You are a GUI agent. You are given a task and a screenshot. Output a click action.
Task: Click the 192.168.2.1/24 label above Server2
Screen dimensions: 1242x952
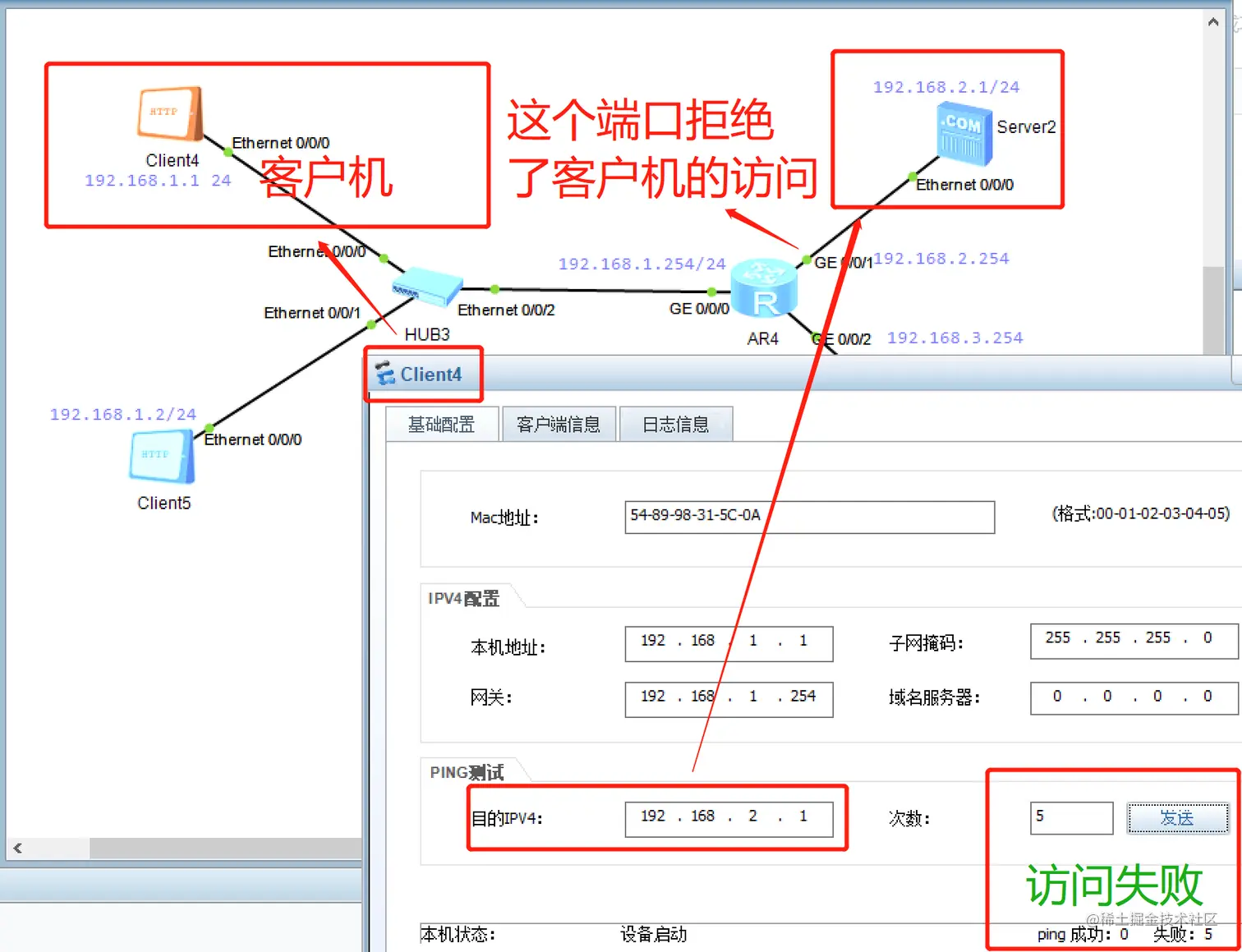click(x=946, y=87)
